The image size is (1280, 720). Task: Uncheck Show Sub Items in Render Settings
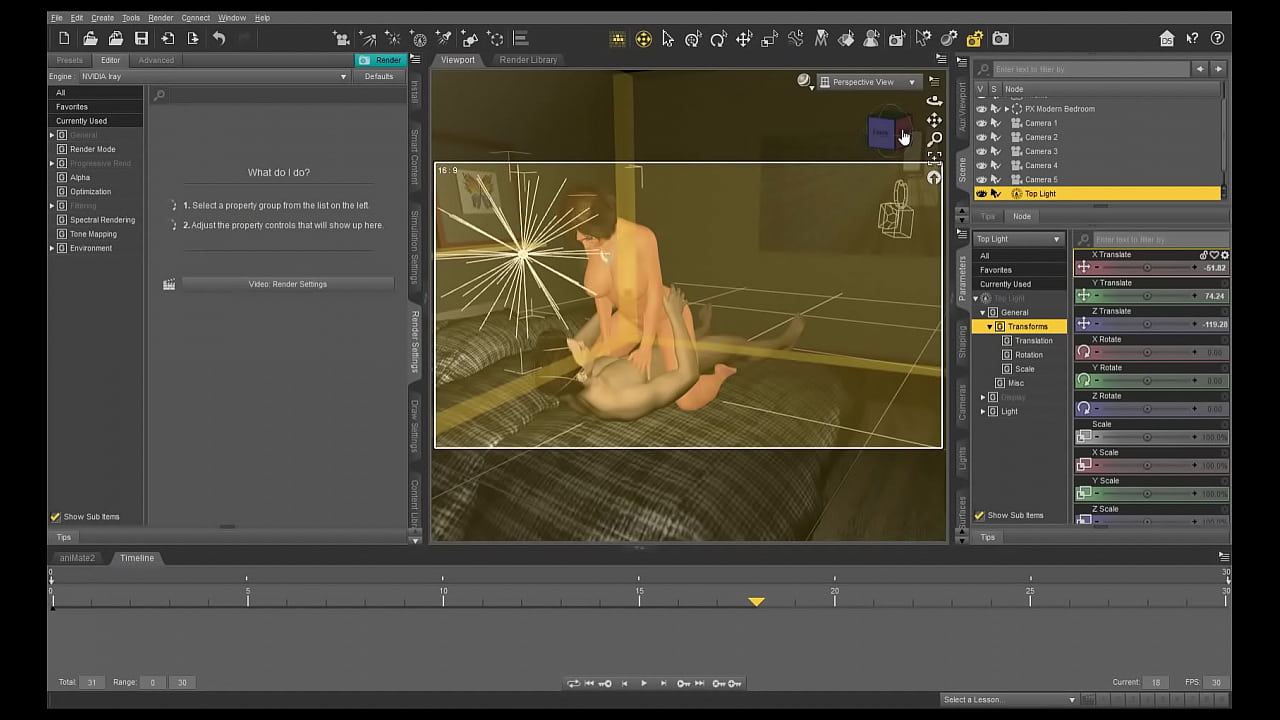point(56,517)
